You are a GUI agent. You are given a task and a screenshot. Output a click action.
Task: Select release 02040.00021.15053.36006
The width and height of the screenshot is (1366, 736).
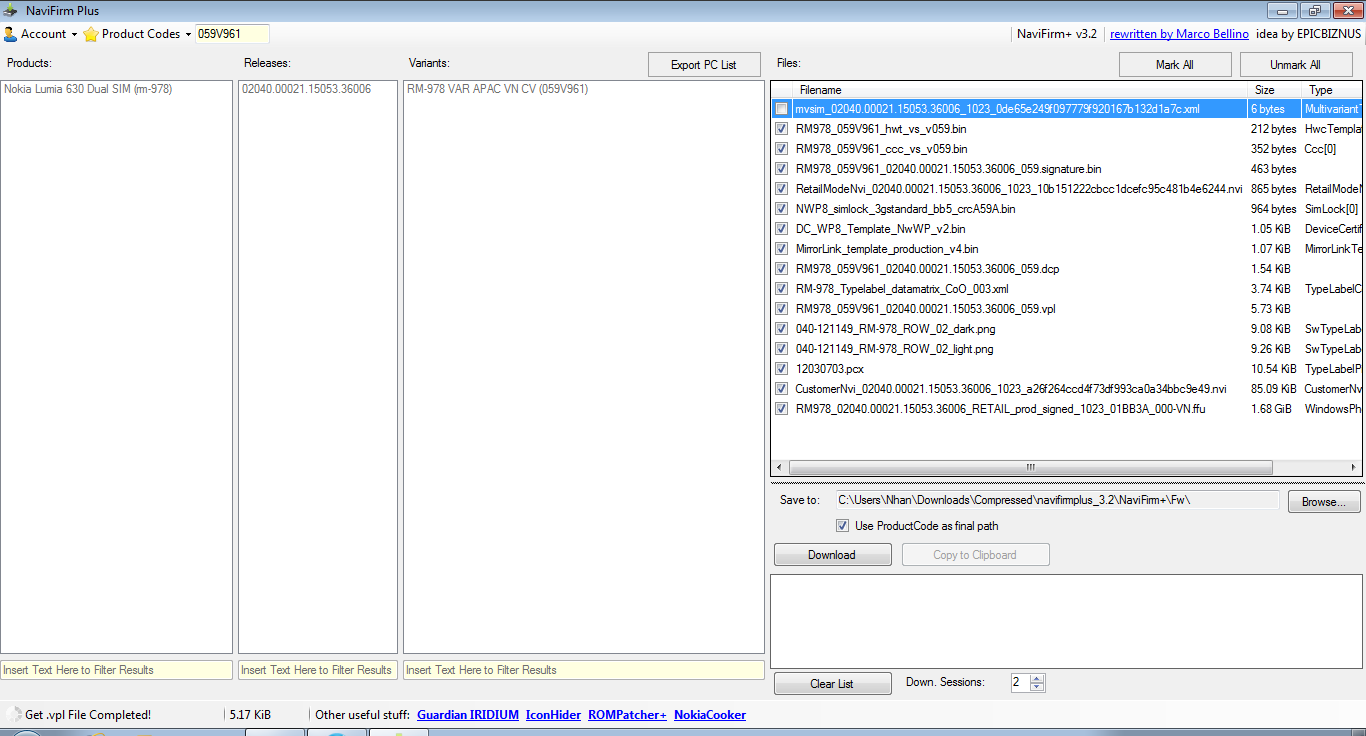point(306,89)
